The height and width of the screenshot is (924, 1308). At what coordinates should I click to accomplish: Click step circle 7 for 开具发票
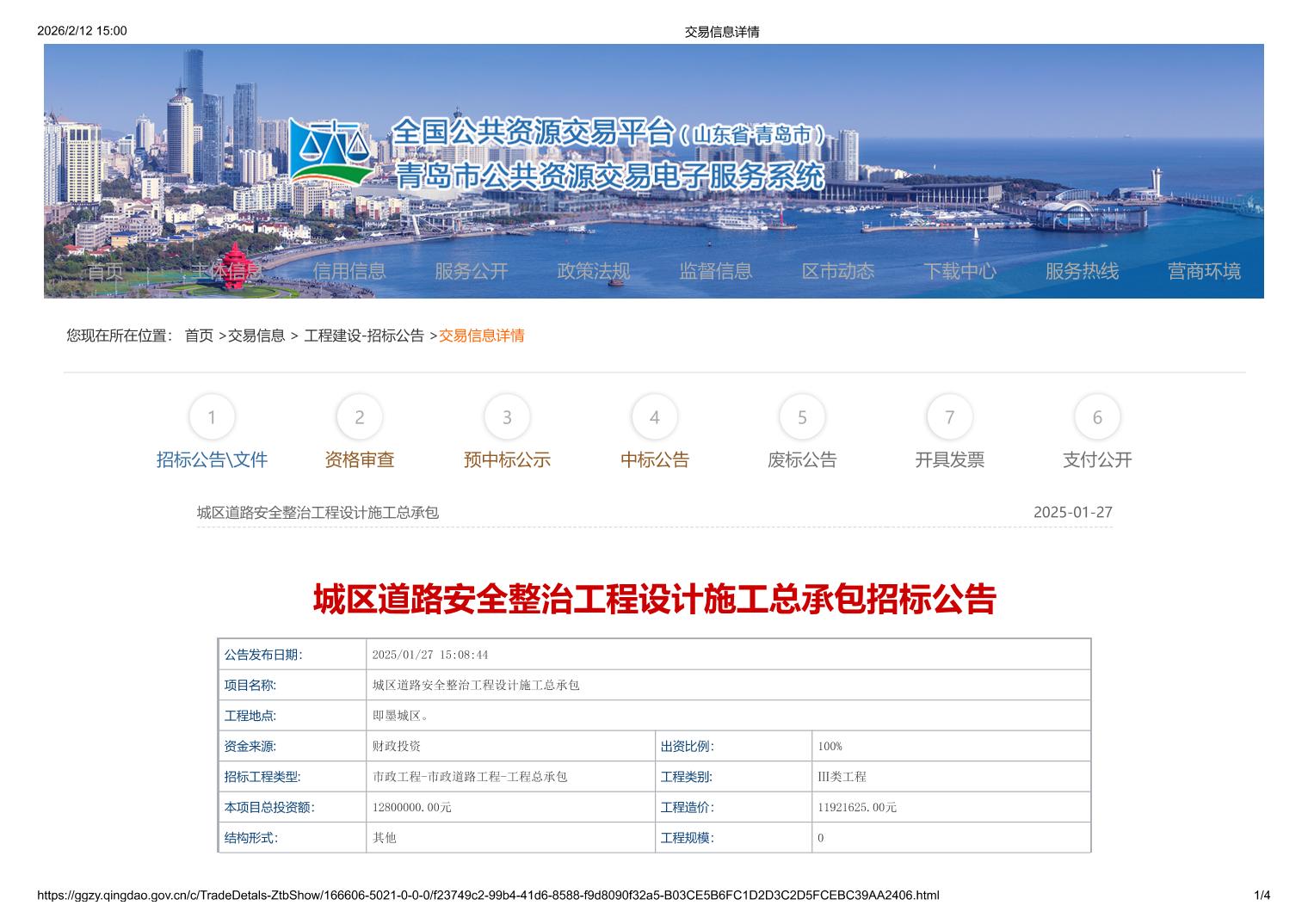coord(950,417)
